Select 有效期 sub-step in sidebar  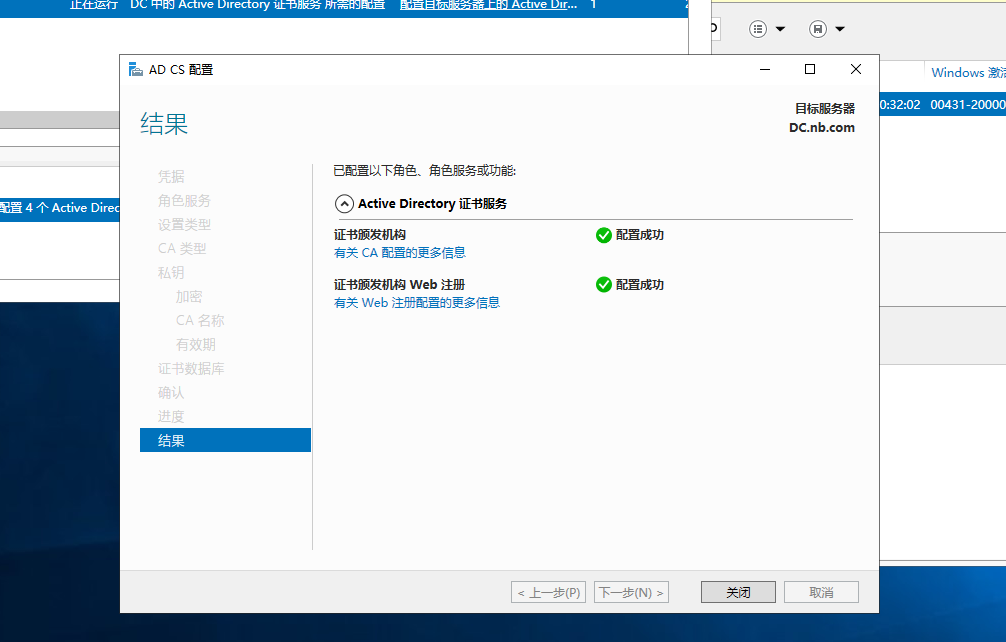tap(196, 344)
